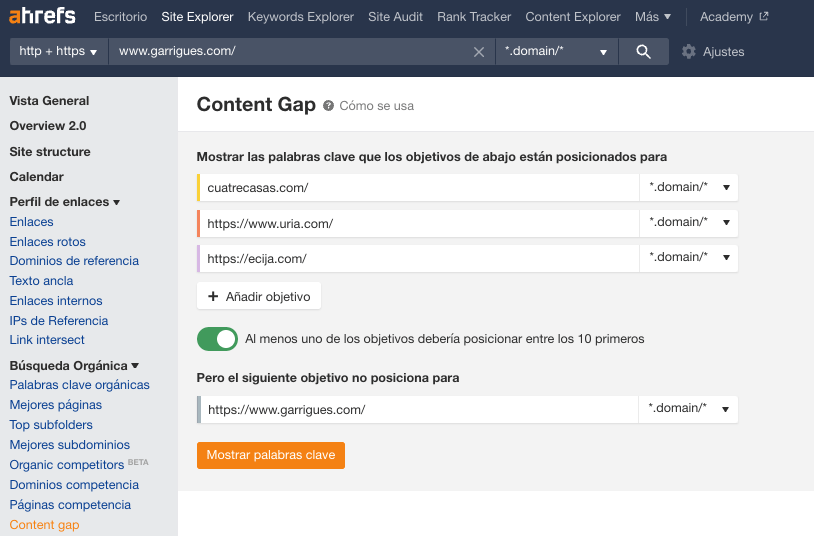This screenshot has width=814, height=536.
Task: Open Enlaces internos report
Action: pyautogui.click(x=56, y=301)
